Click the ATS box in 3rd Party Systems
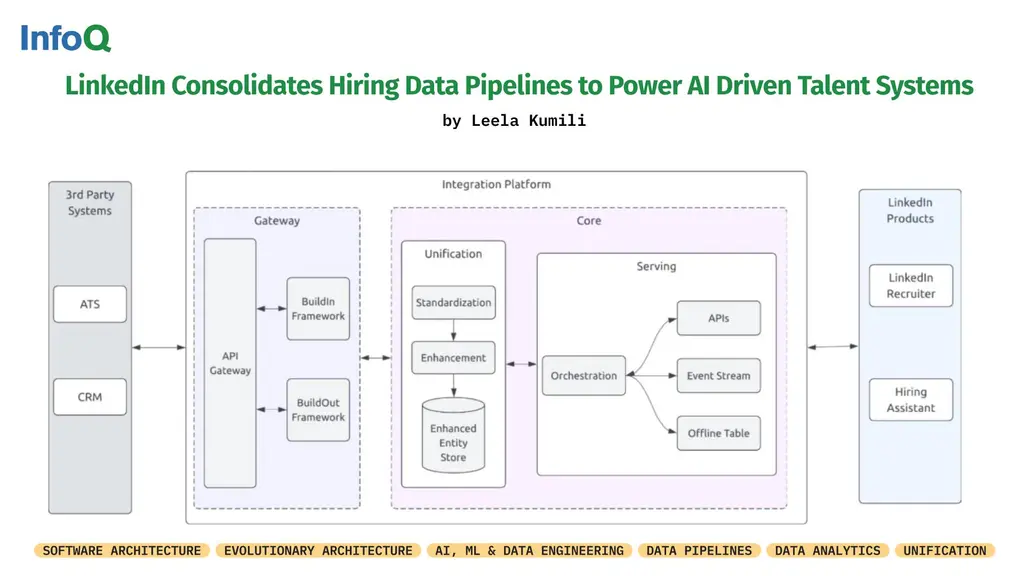 point(90,304)
